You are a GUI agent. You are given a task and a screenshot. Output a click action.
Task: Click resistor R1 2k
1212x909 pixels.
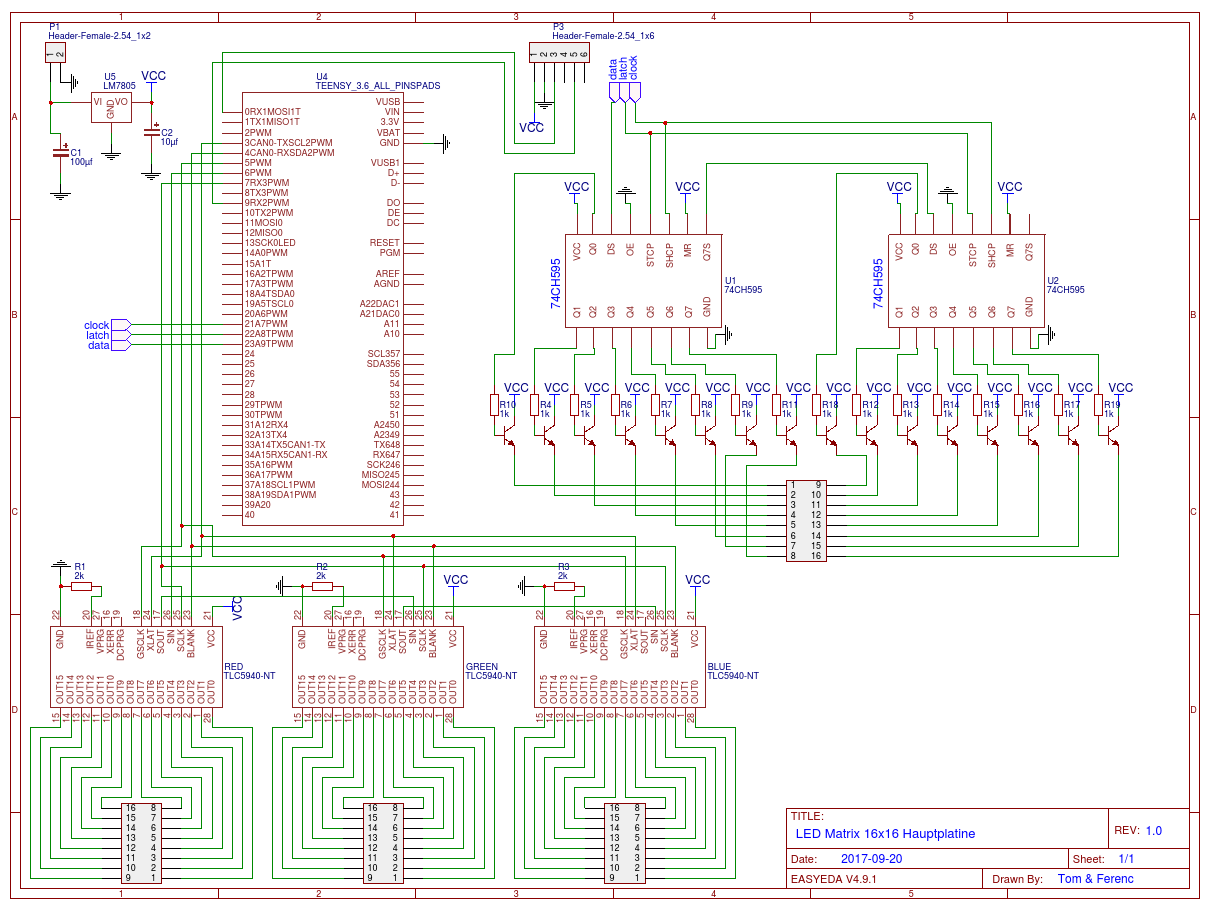pos(81,587)
